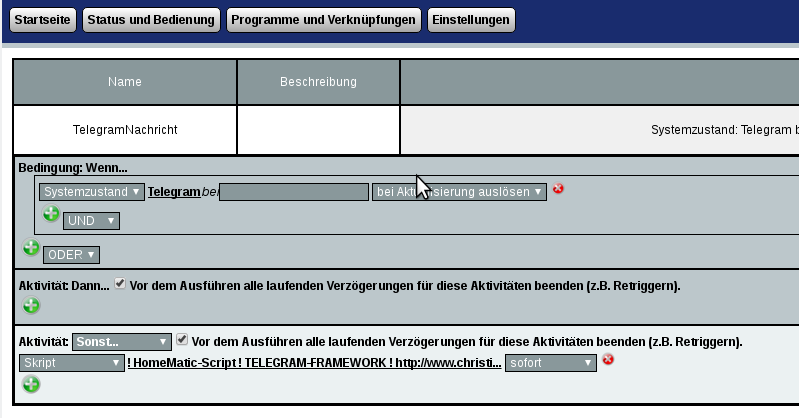Toggle retrigger checkbox in Aktivität: Dann row

pyautogui.click(x=120, y=284)
